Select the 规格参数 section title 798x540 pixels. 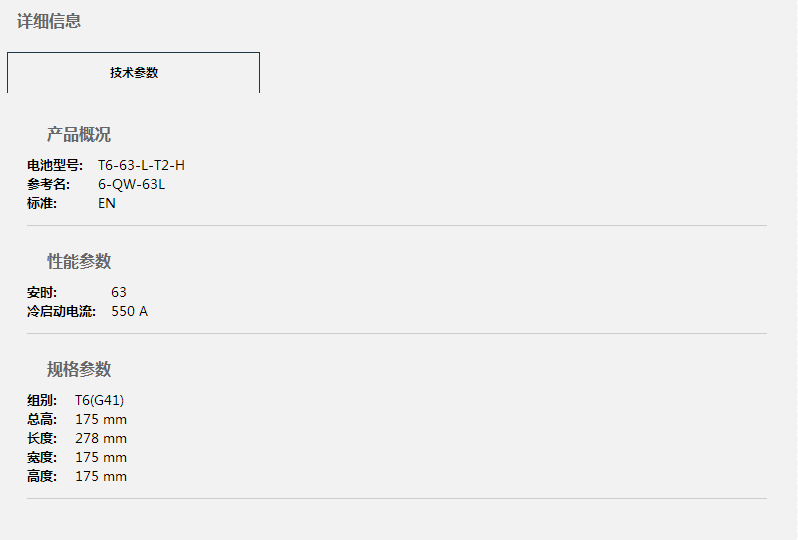coord(79,369)
